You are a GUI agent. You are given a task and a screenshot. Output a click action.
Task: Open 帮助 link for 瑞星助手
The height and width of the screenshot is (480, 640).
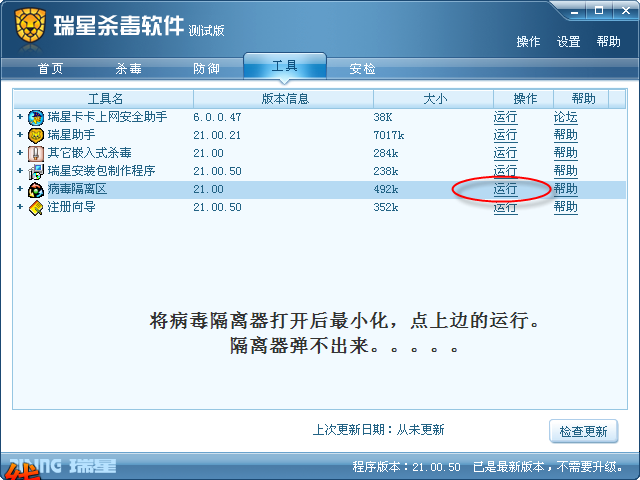566,135
